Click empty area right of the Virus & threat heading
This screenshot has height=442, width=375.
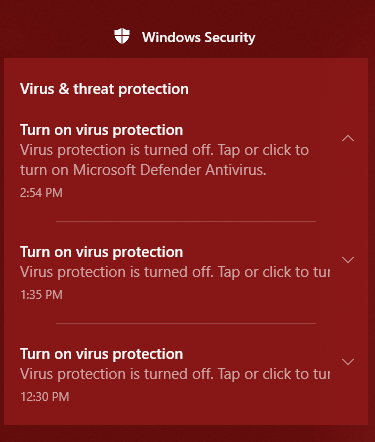(x=277, y=89)
